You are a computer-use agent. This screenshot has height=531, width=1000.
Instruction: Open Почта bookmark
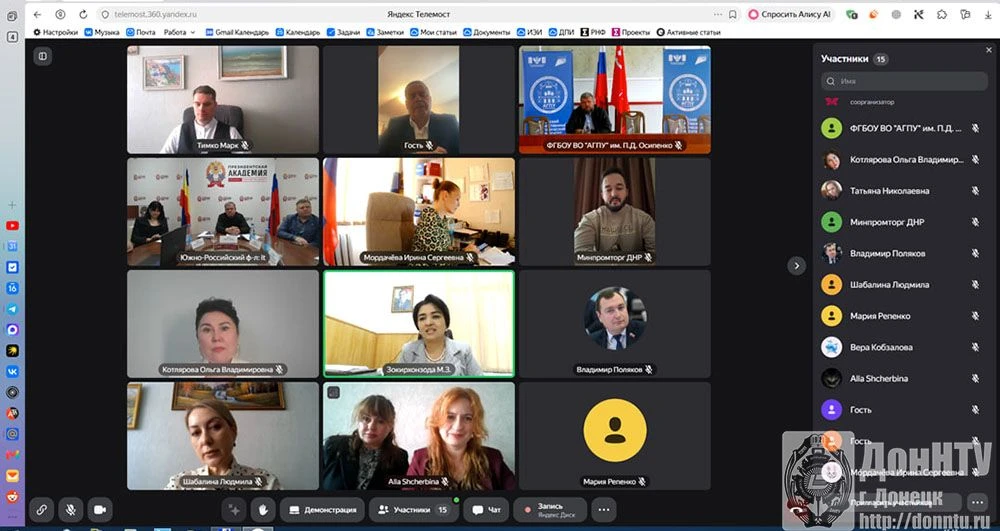pos(141,32)
